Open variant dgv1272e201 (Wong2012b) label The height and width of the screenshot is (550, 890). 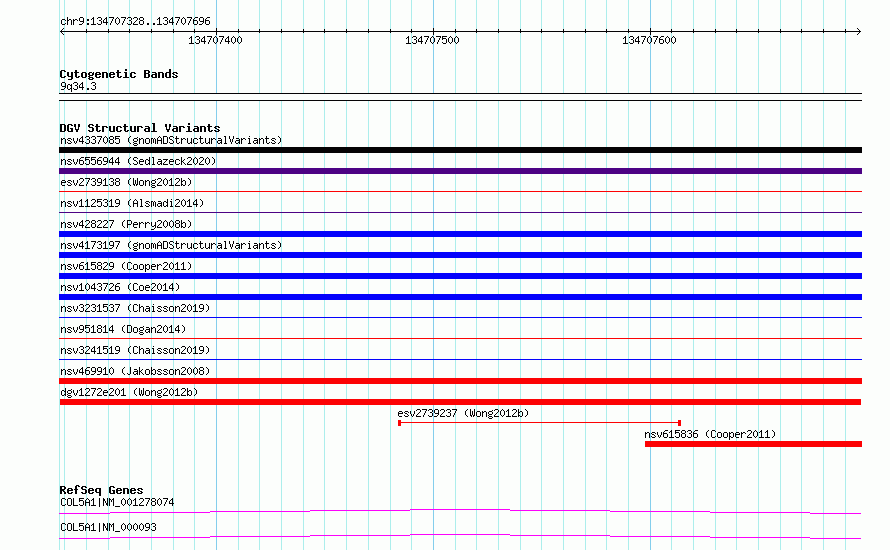coord(129,392)
